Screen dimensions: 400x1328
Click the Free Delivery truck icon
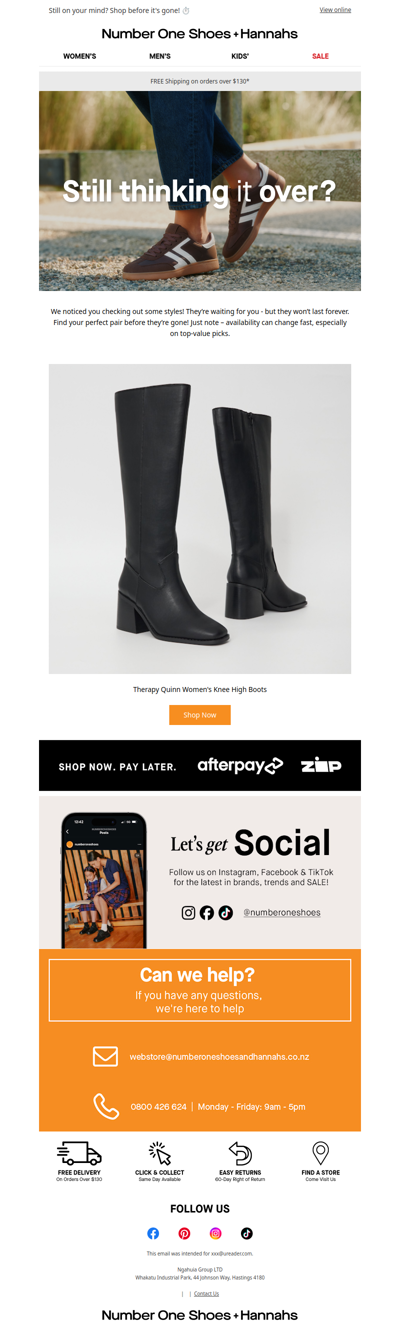[x=79, y=1153]
